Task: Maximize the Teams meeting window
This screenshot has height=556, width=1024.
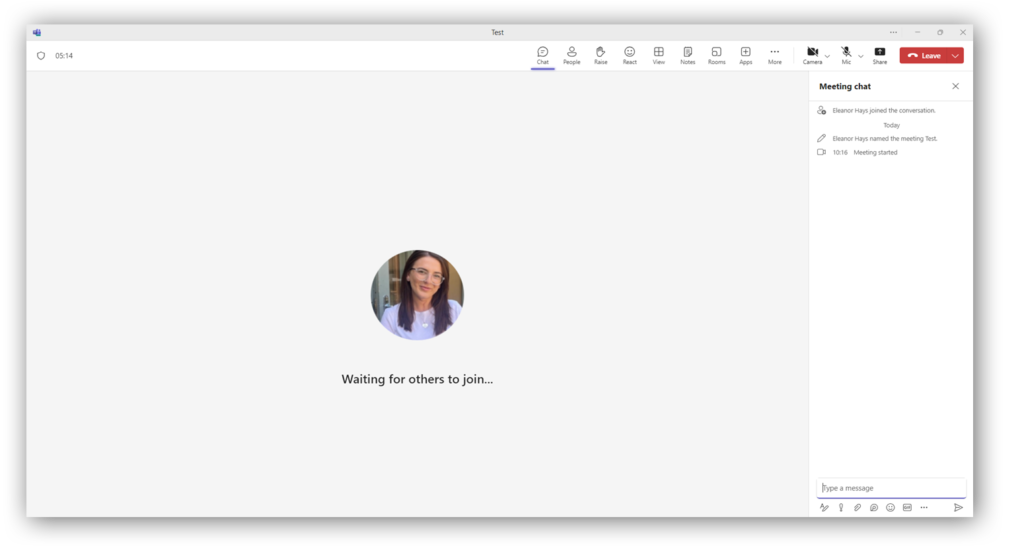Action: [x=940, y=32]
